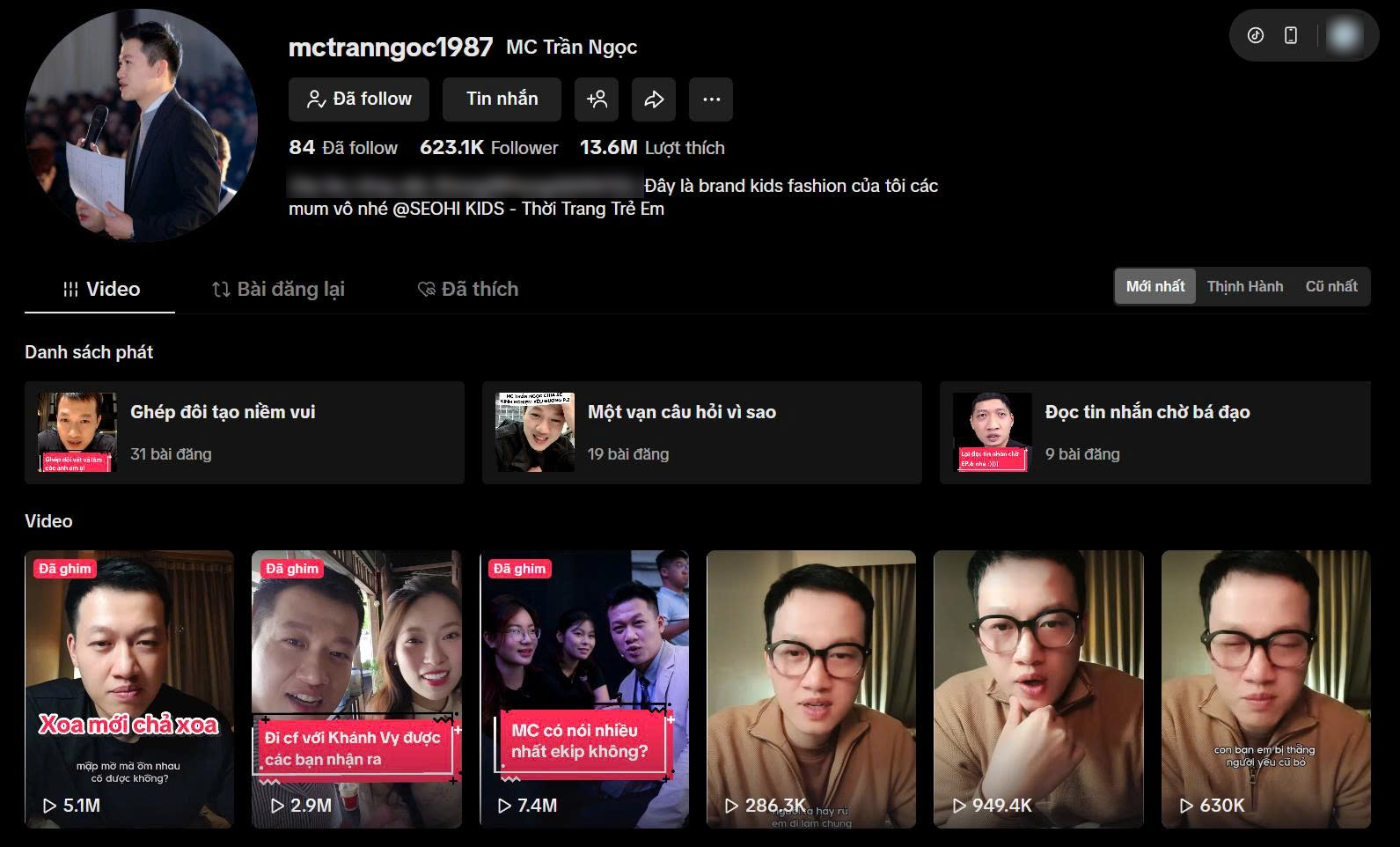
Task: Open the 623.1K Follower list
Action: click(488, 148)
